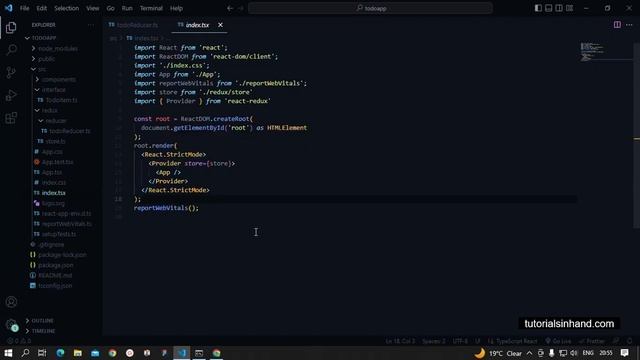This screenshot has height=360, width=640.
Task: Collapse the src folder
Action: 42,69
